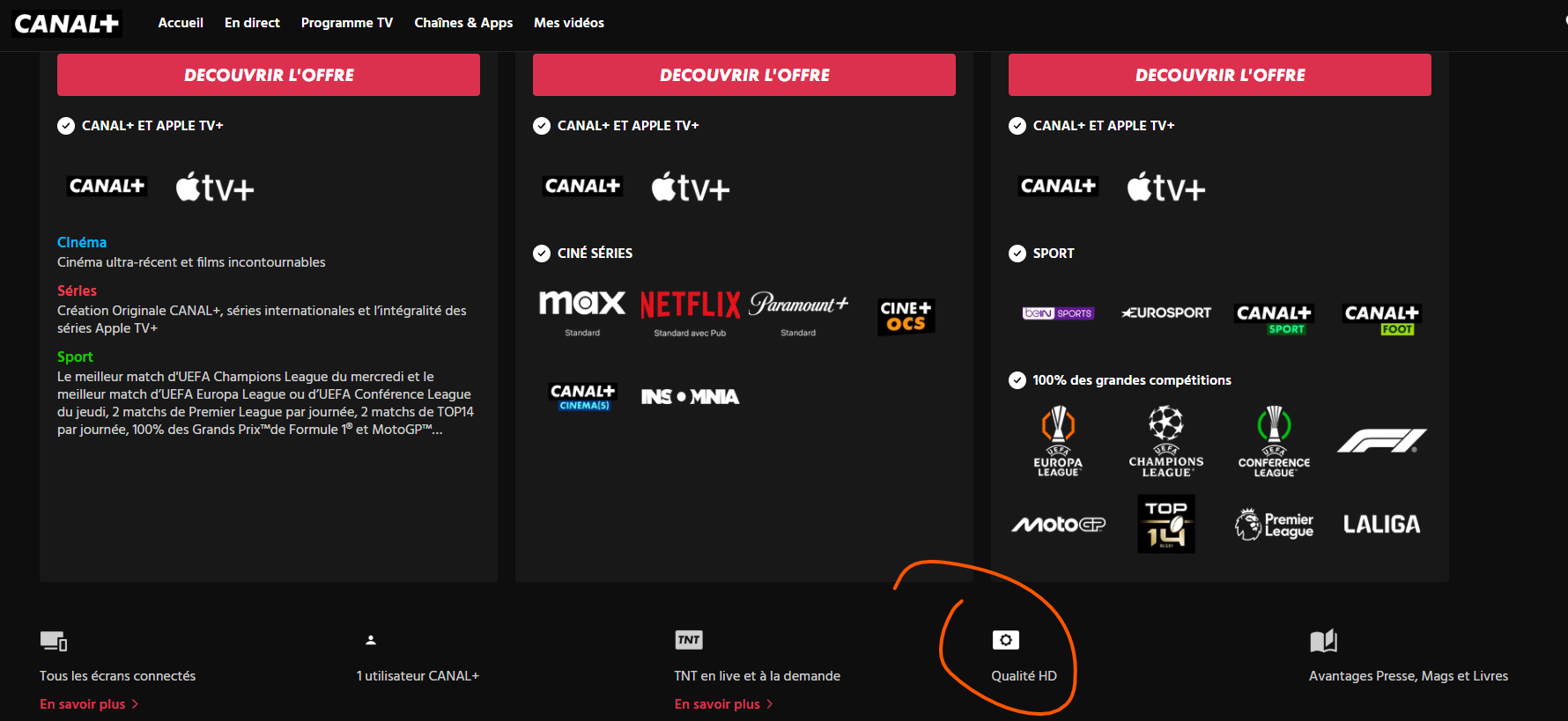Screen dimensions: 1568x721
Task: Click the Premier League logo
Action: coord(1274,525)
